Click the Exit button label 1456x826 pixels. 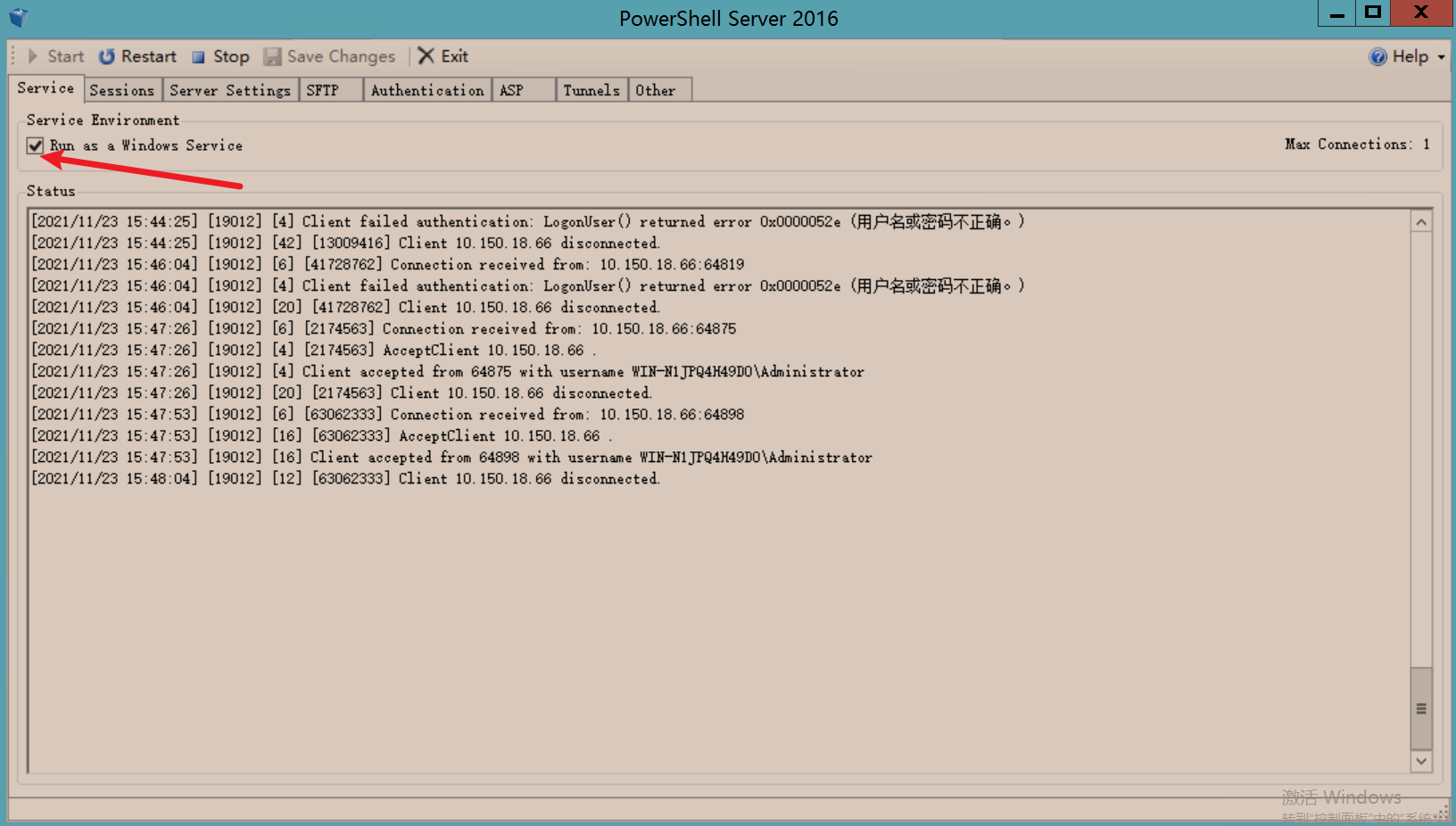(454, 56)
